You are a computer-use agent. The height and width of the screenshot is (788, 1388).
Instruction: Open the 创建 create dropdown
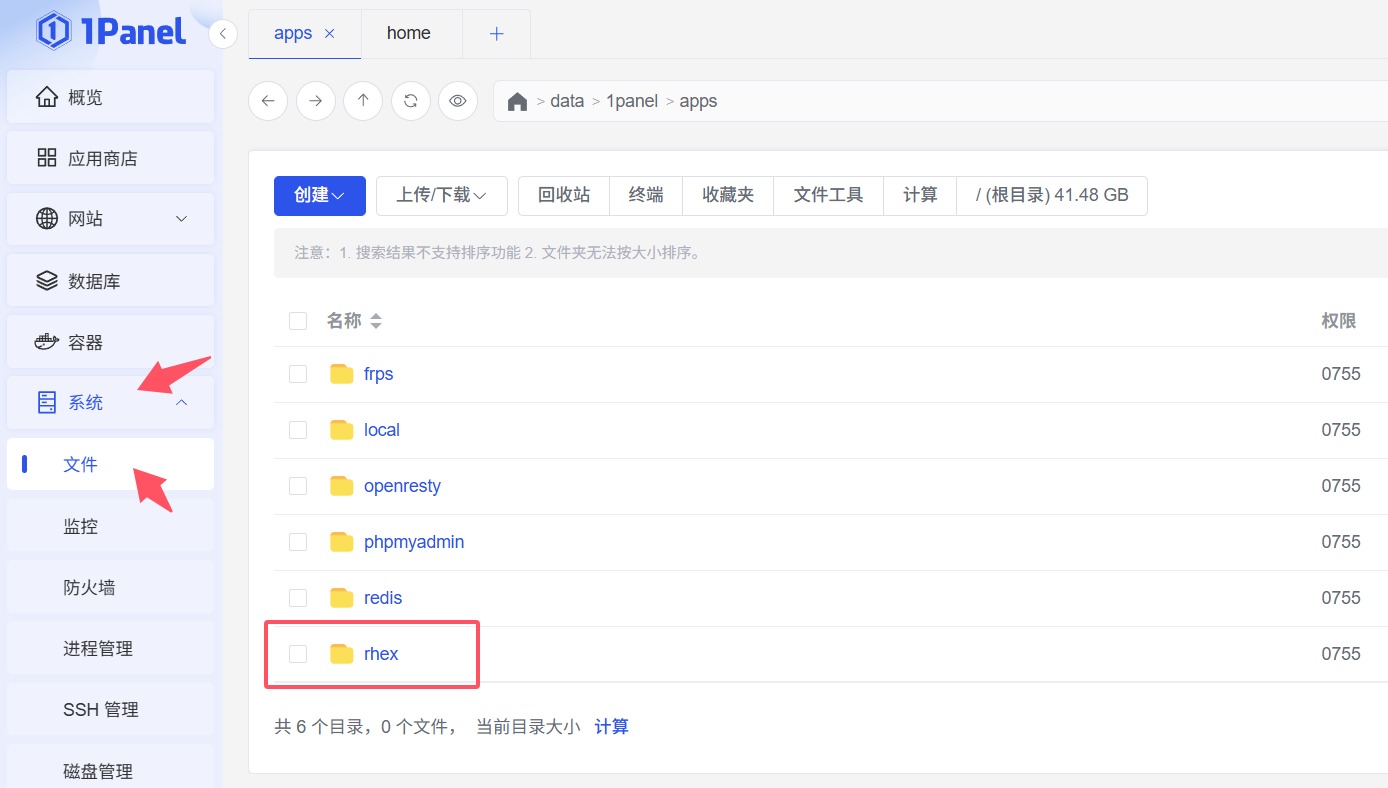[x=320, y=196]
